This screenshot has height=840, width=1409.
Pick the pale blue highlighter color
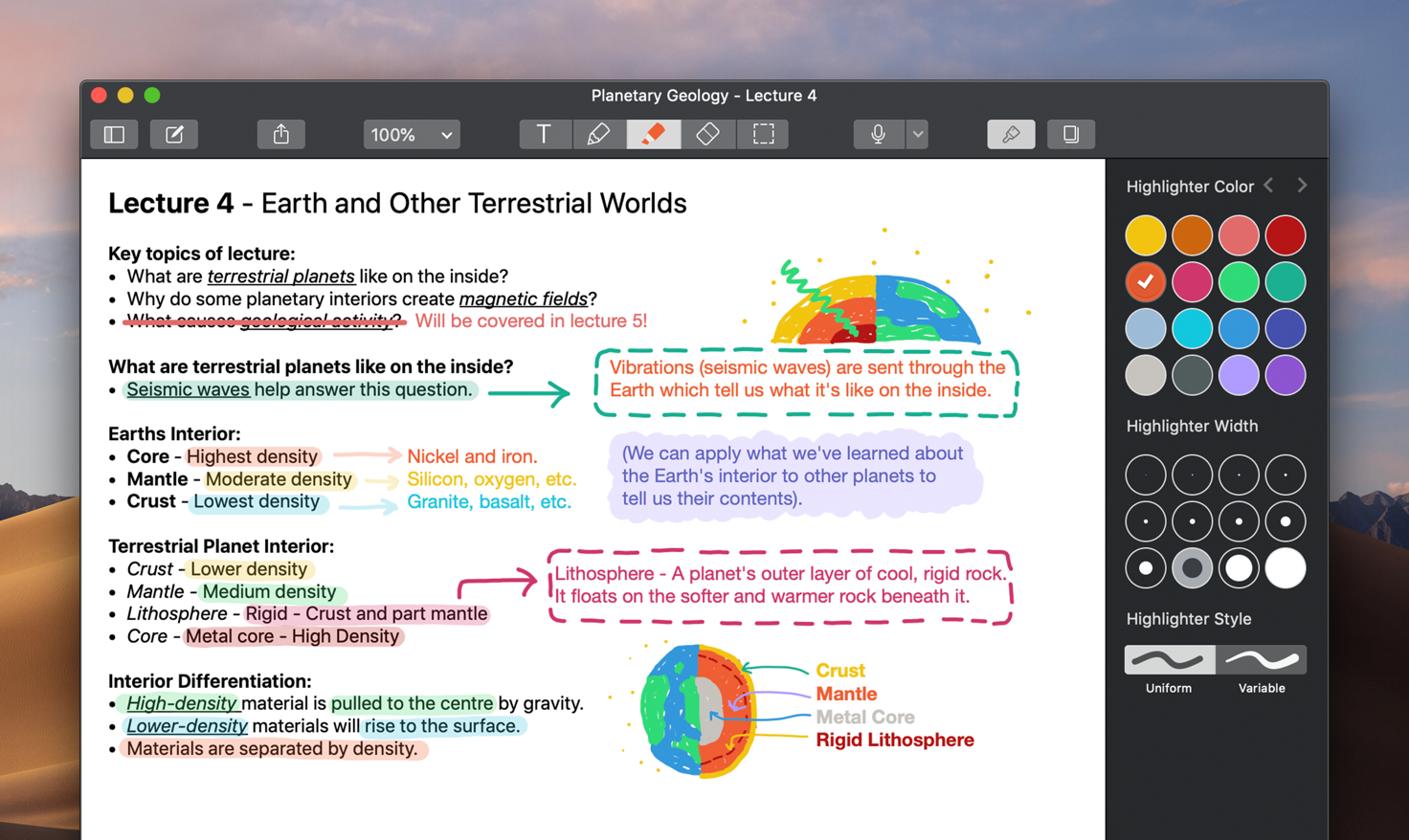point(1145,329)
